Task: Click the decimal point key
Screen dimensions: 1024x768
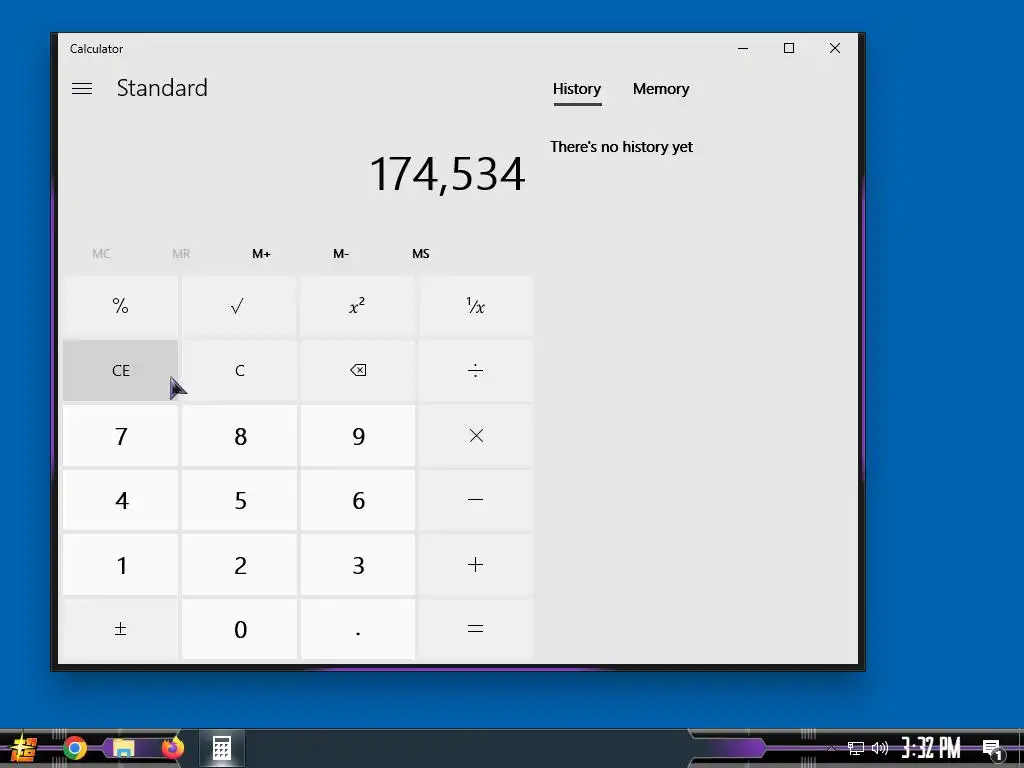Action: click(x=357, y=629)
